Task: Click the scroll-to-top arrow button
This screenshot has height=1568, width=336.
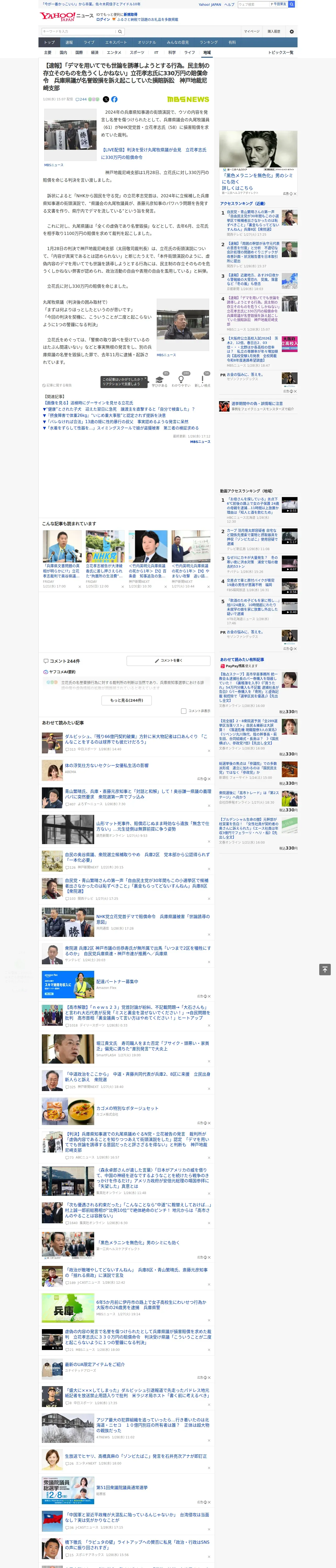Action: tap(325, 969)
